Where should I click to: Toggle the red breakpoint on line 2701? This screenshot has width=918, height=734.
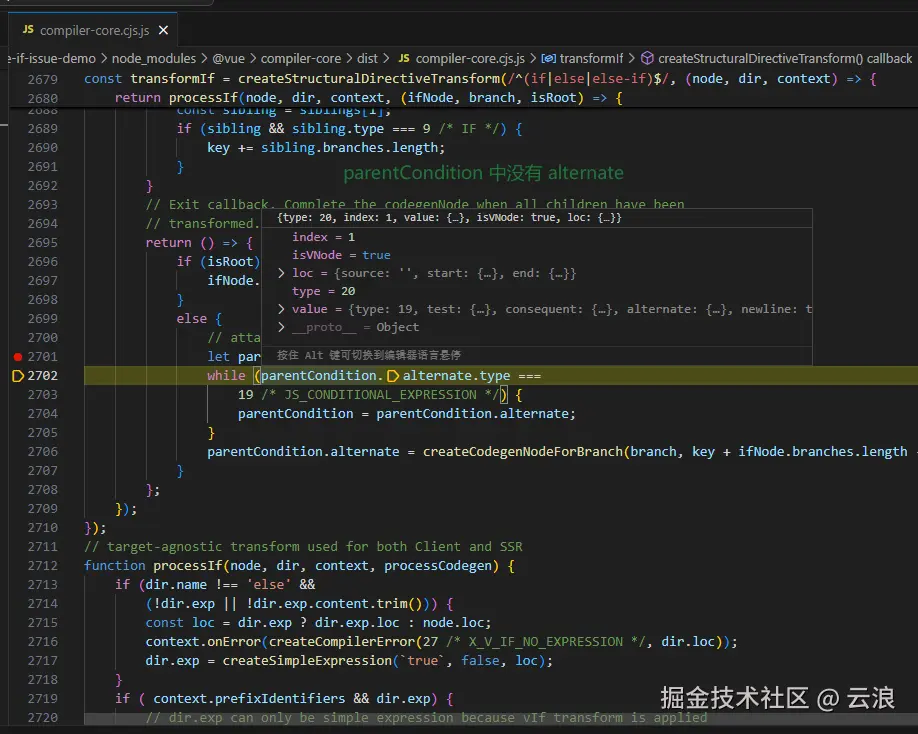coord(18,356)
